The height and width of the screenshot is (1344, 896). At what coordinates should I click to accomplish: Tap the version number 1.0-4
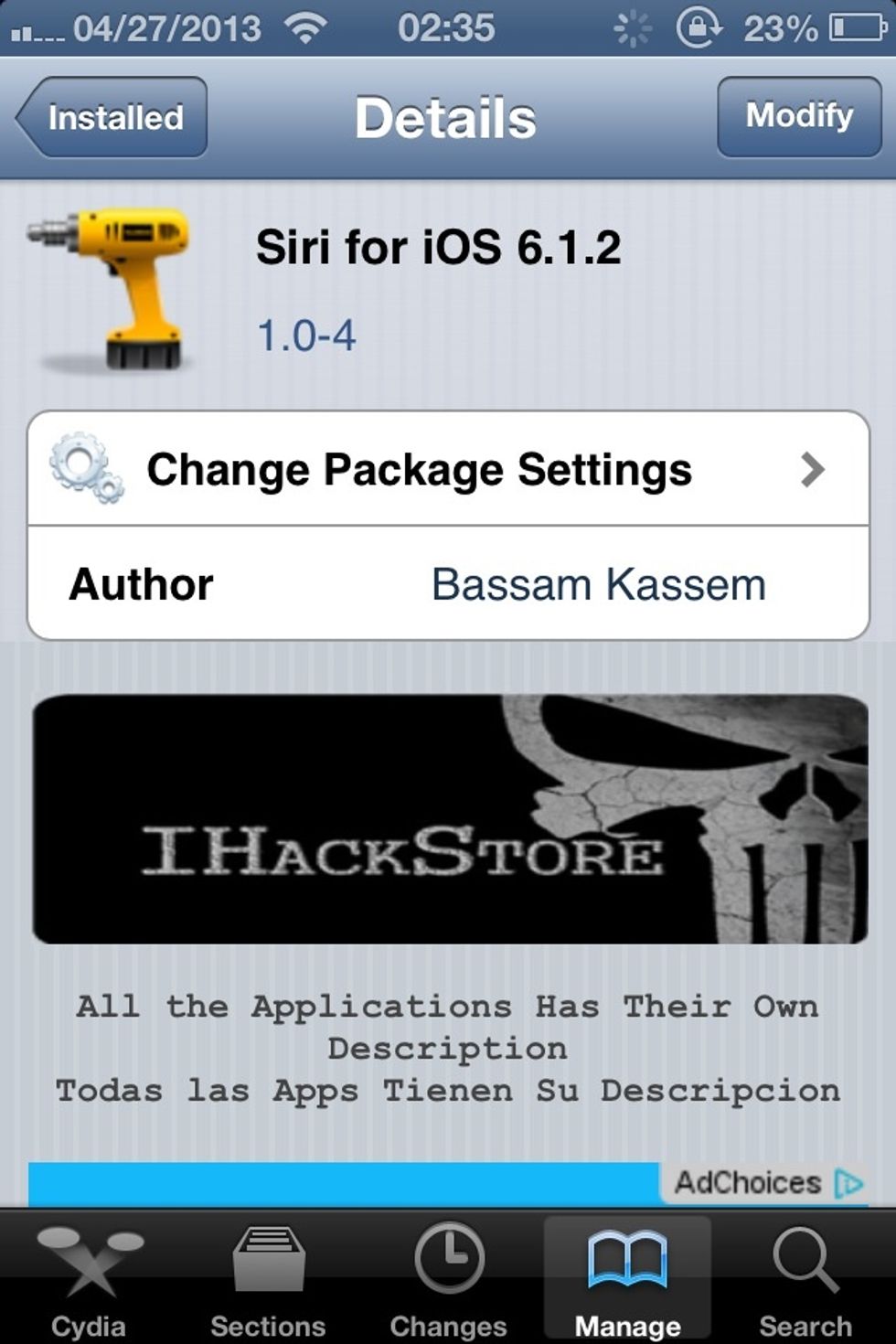[x=306, y=336]
